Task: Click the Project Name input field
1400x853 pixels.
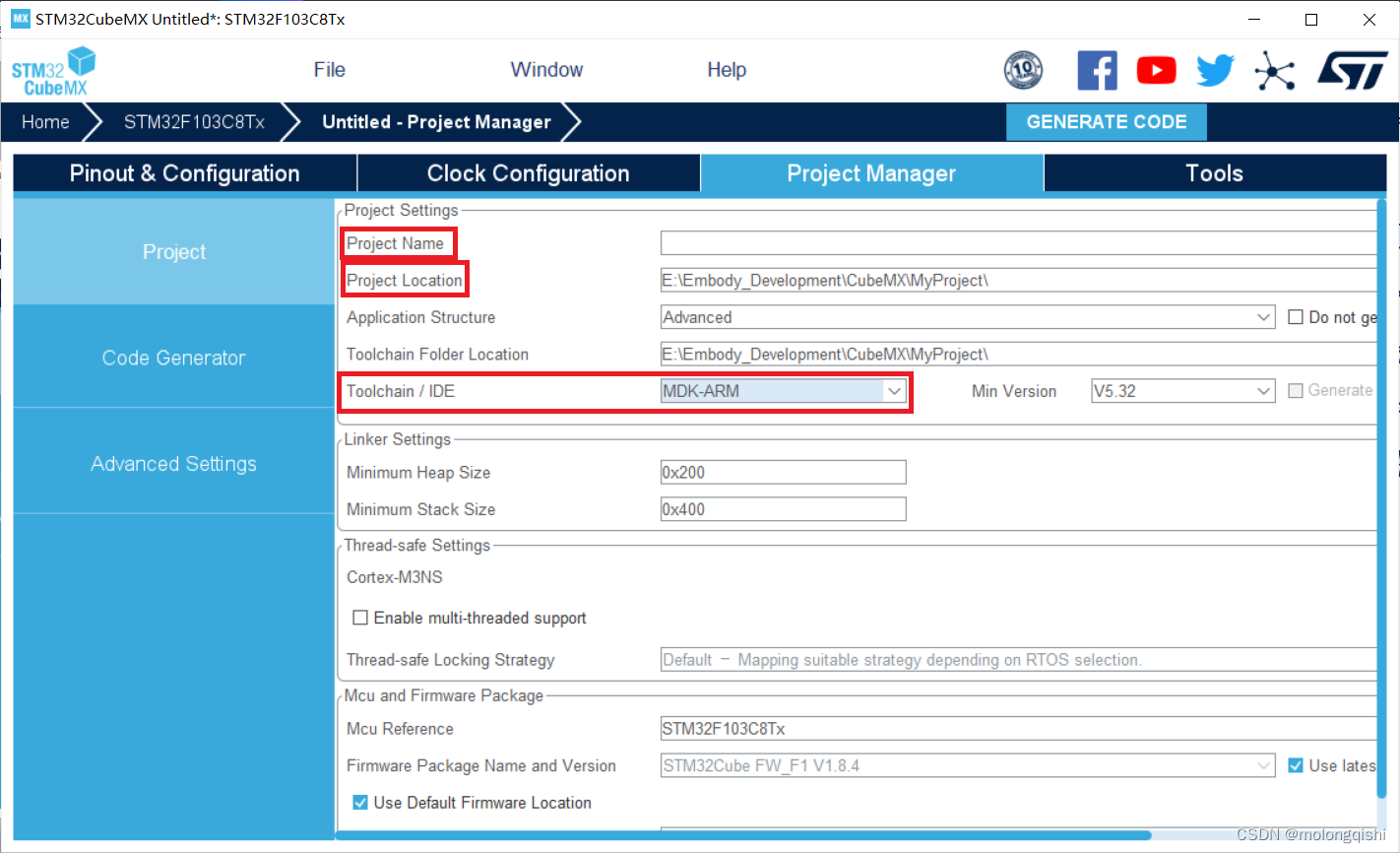Action: (x=1018, y=243)
